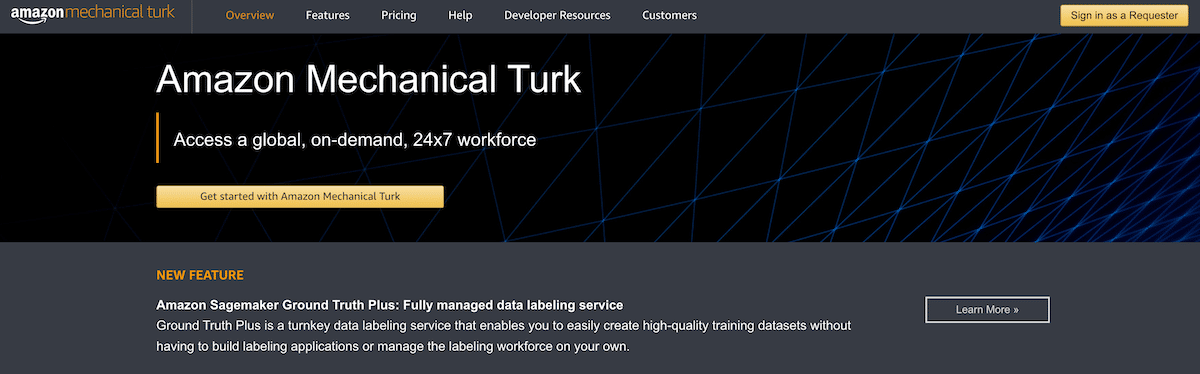
Task: View the Customers page
Action: tap(670, 16)
